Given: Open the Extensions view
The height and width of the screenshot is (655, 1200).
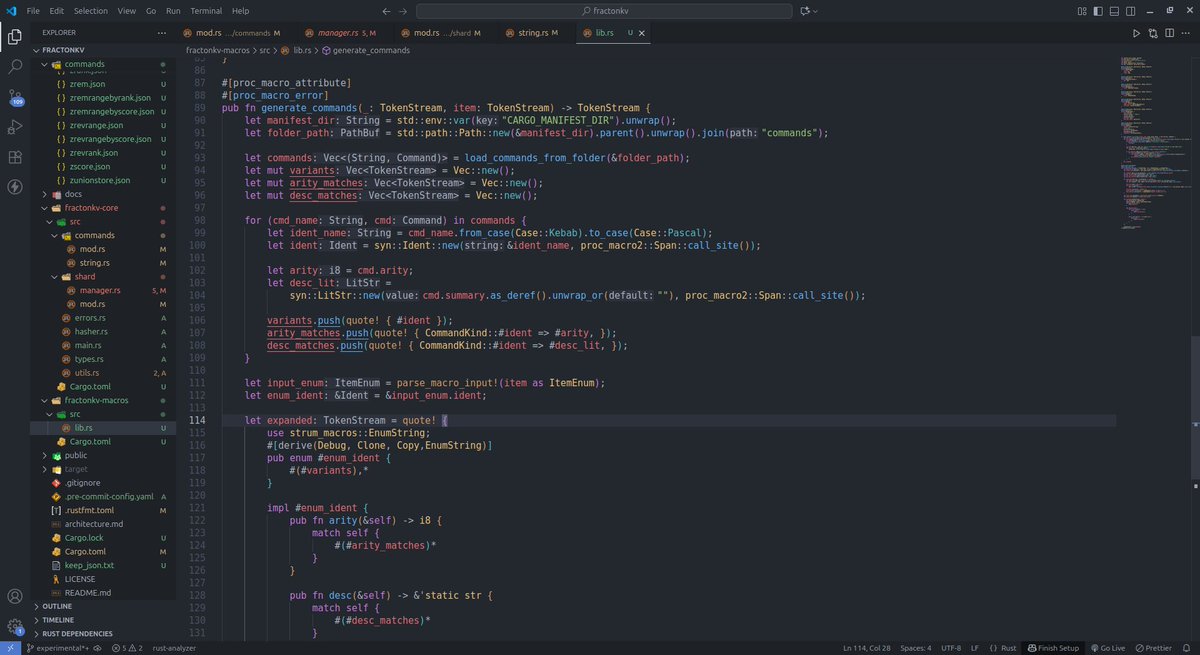Looking at the screenshot, I should click(15, 157).
